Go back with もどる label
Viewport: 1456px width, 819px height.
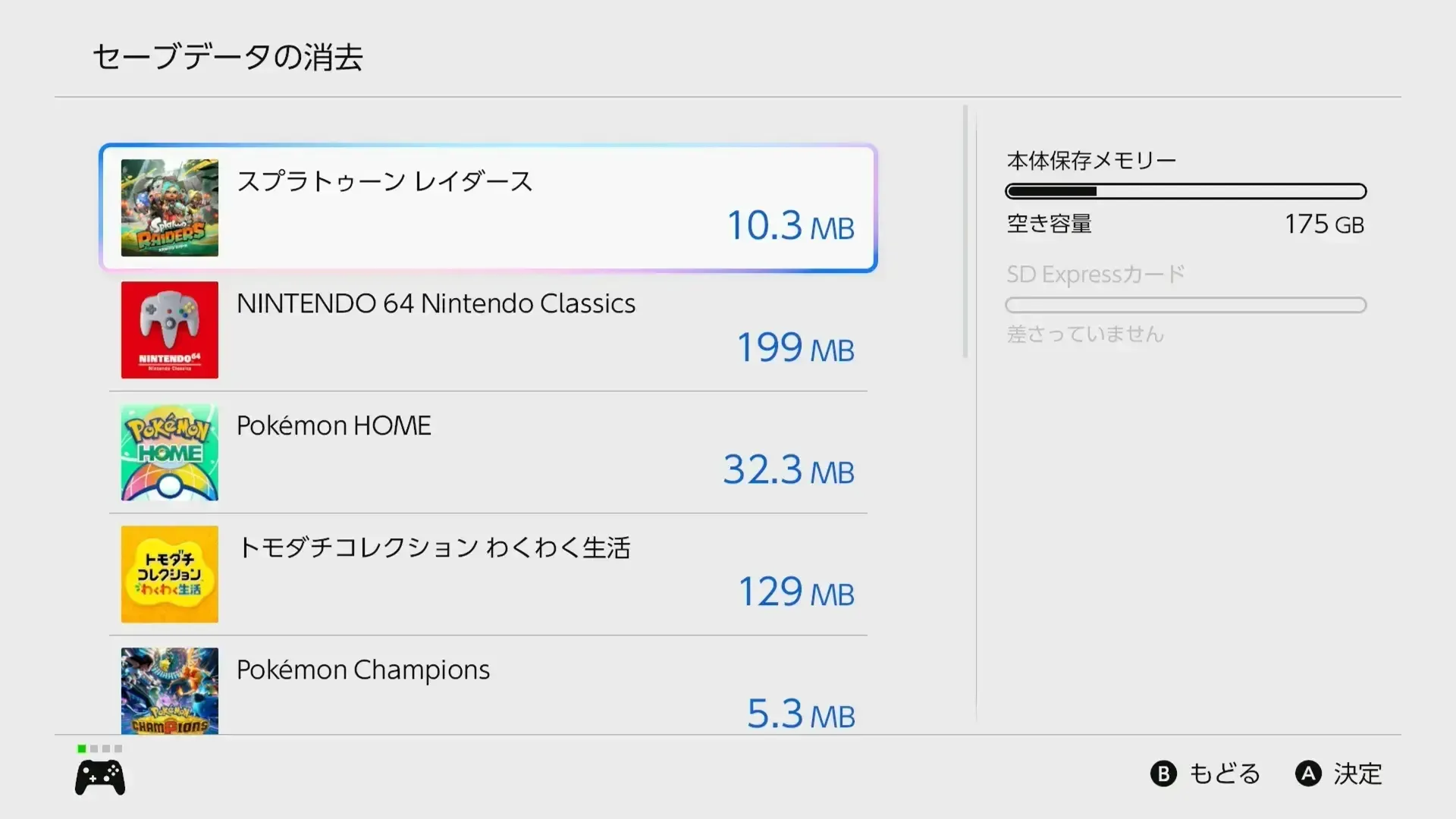pyautogui.click(x=1225, y=773)
